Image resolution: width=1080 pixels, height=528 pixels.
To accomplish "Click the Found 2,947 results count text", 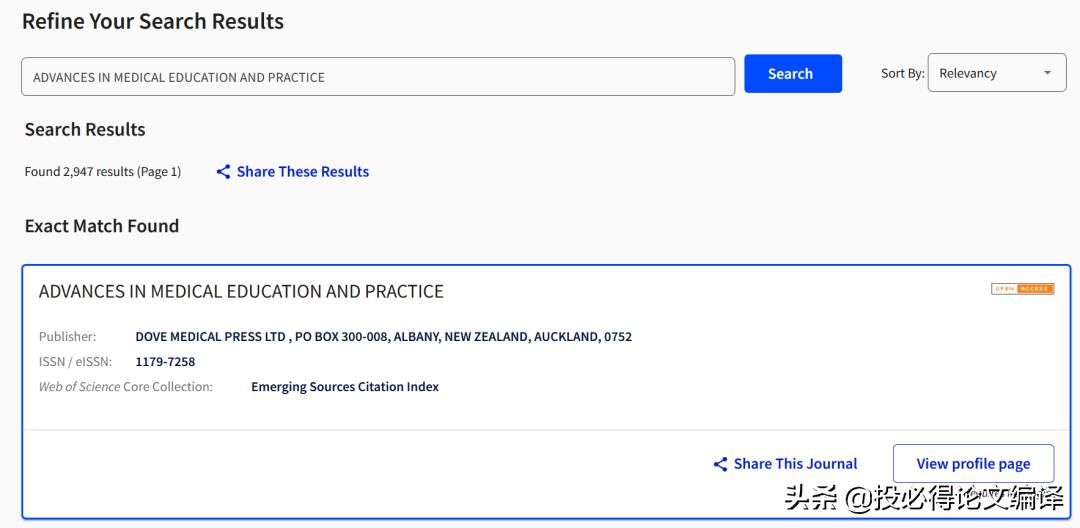I will pyautogui.click(x=103, y=172).
